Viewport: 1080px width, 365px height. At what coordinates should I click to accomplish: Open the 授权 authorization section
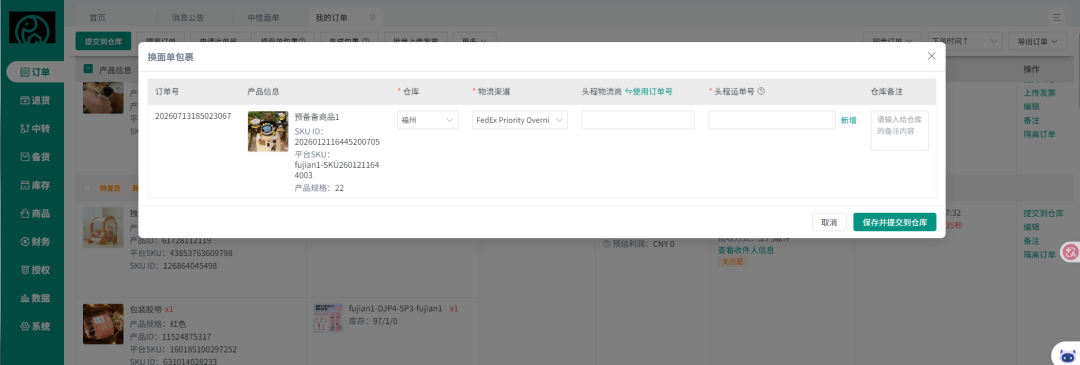34,270
